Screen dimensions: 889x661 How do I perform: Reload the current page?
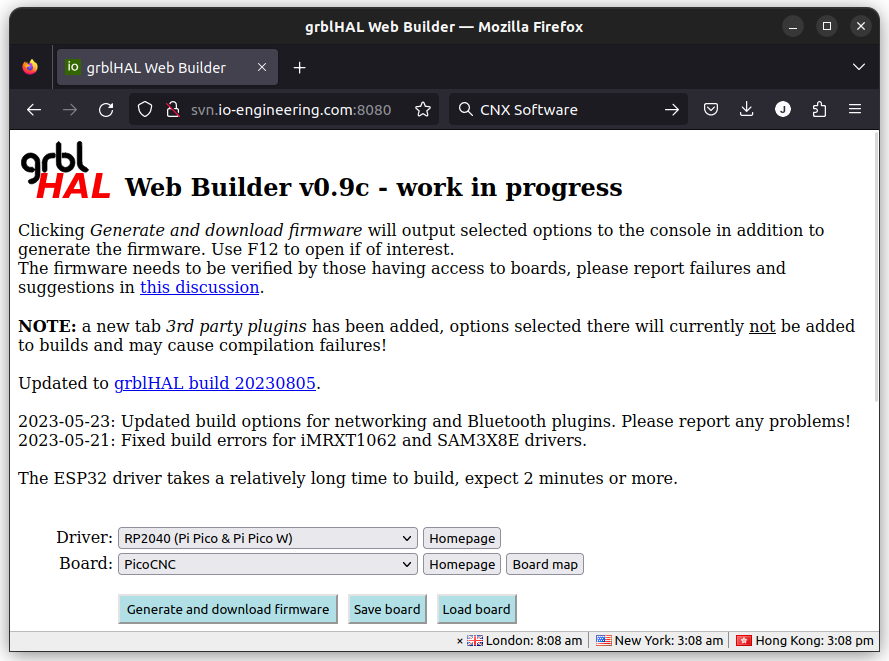pos(106,109)
